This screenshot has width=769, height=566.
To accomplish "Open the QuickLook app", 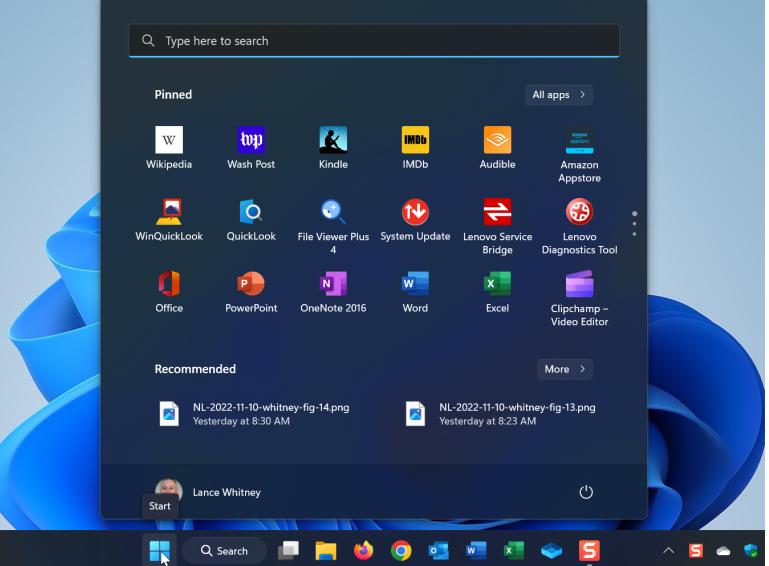I will click(251, 219).
